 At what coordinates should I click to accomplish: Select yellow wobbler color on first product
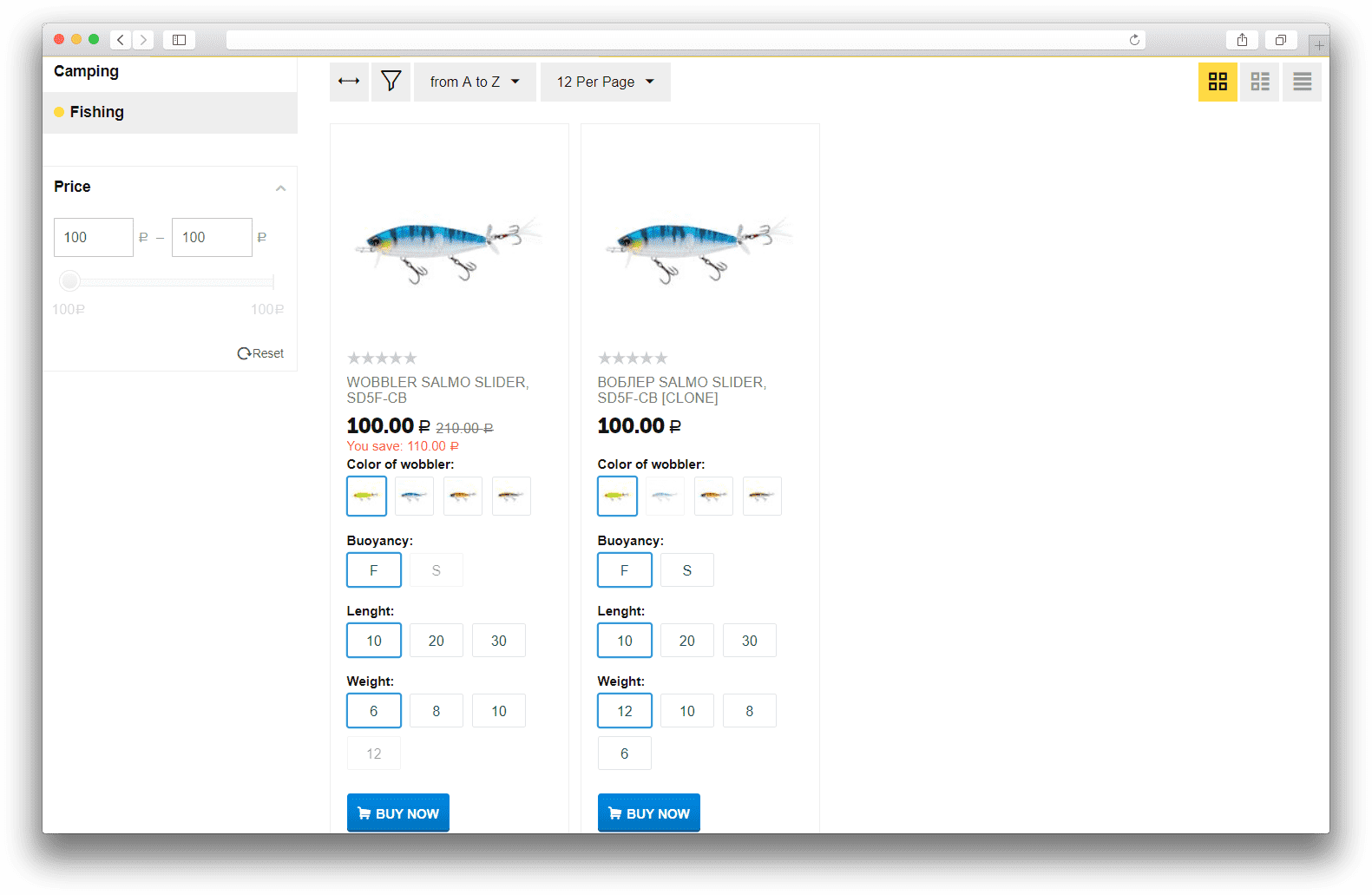point(366,496)
